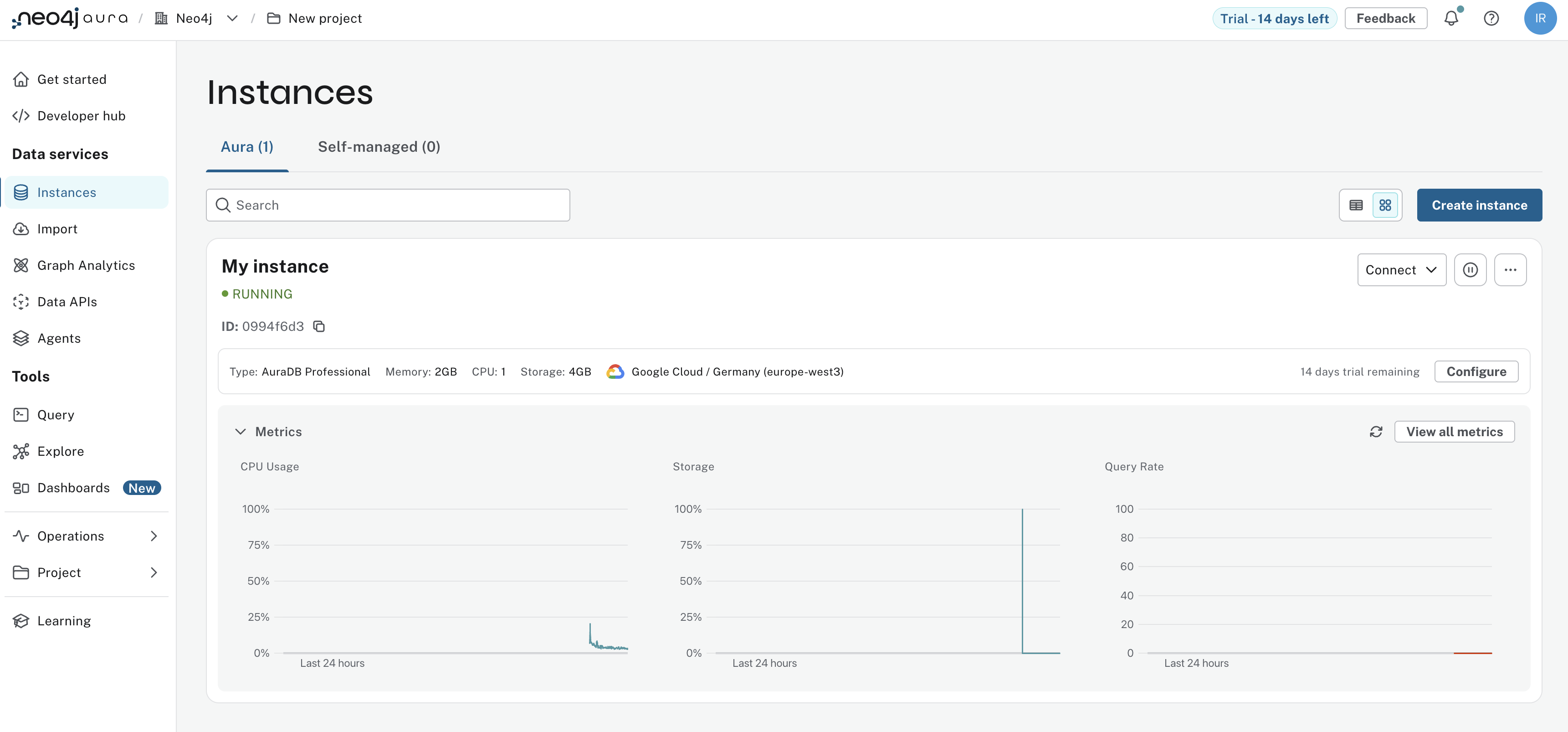The image size is (1568, 732).
Task: Switch to grid view of instances
Action: point(1385,205)
